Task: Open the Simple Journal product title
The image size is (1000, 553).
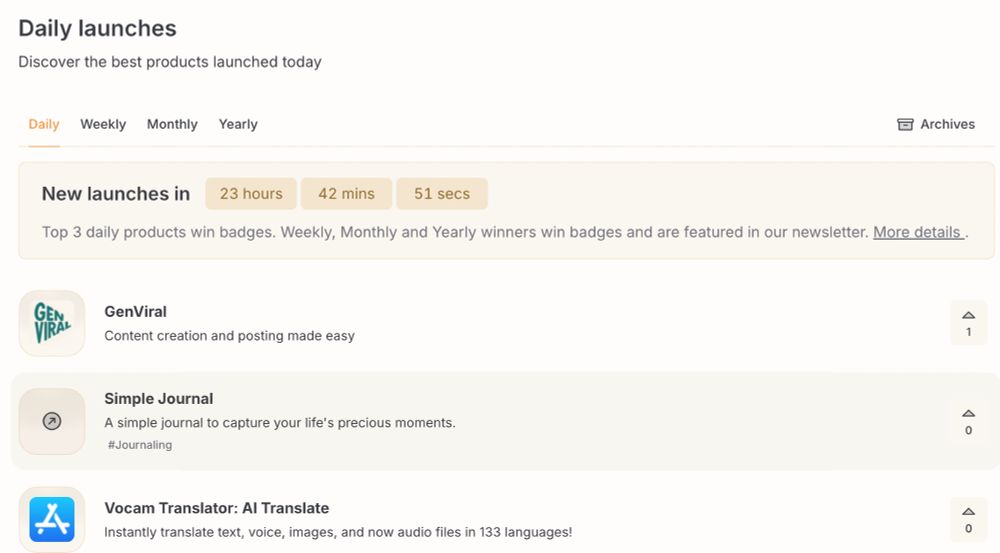Action: pos(159,399)
